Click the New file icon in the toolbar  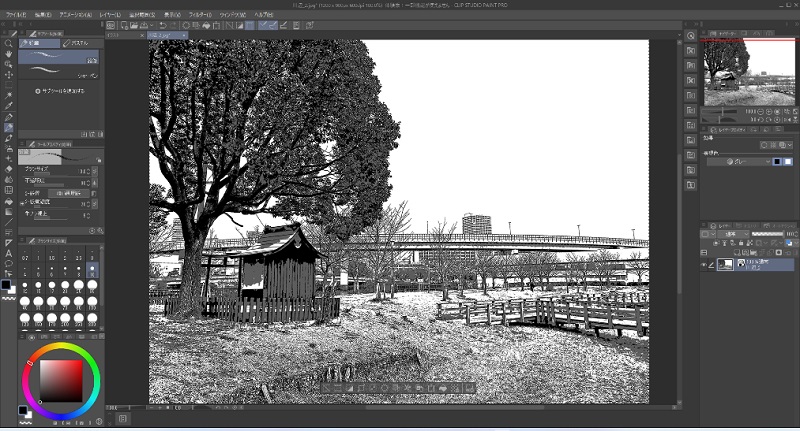point(124,25)
